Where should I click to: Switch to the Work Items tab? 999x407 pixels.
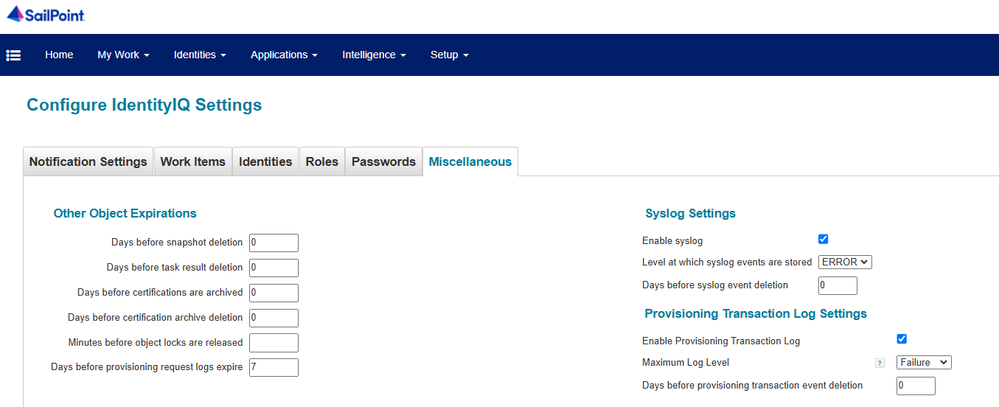[194, 162]
